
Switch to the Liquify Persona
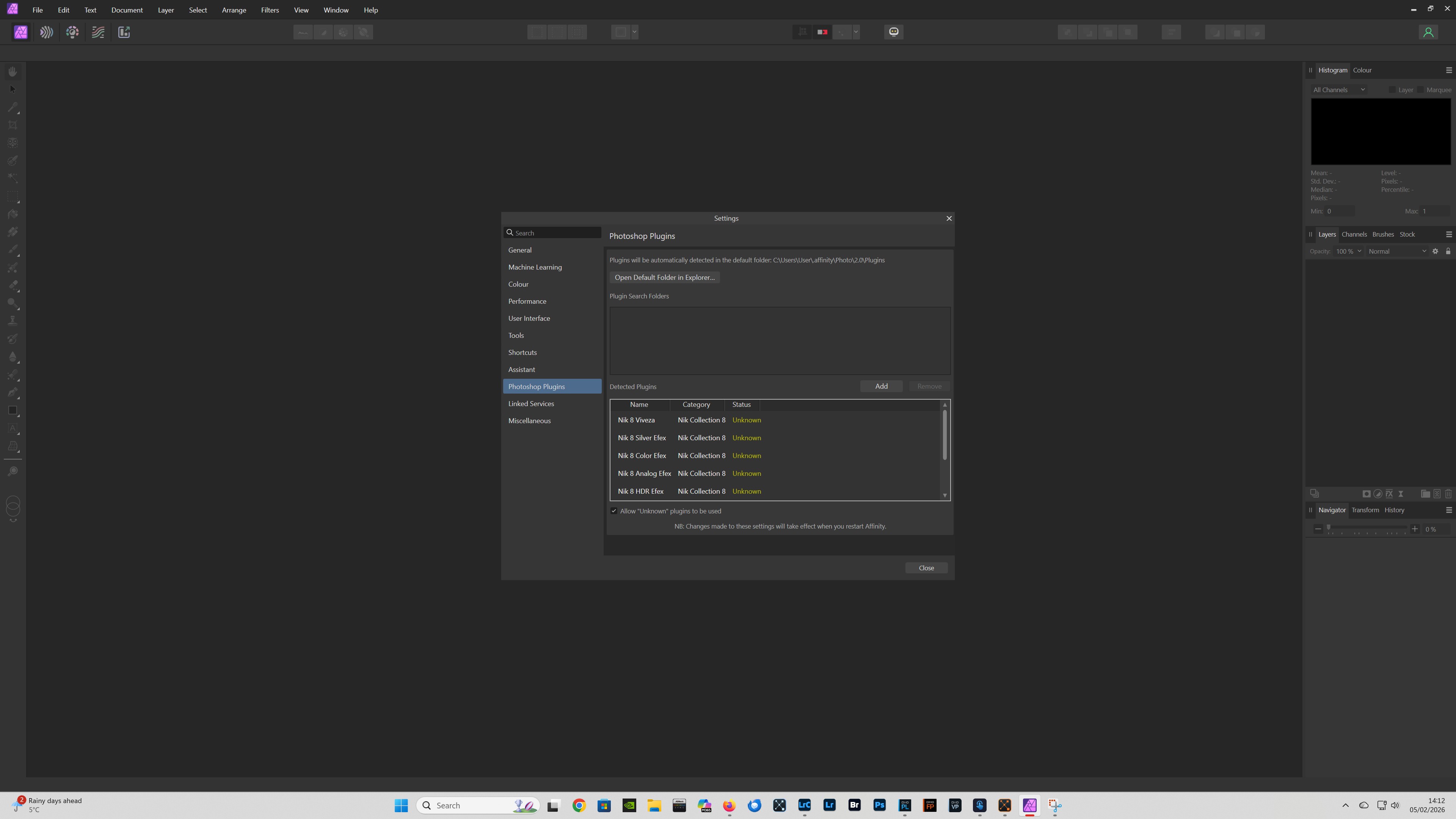(x=46, y=32)
